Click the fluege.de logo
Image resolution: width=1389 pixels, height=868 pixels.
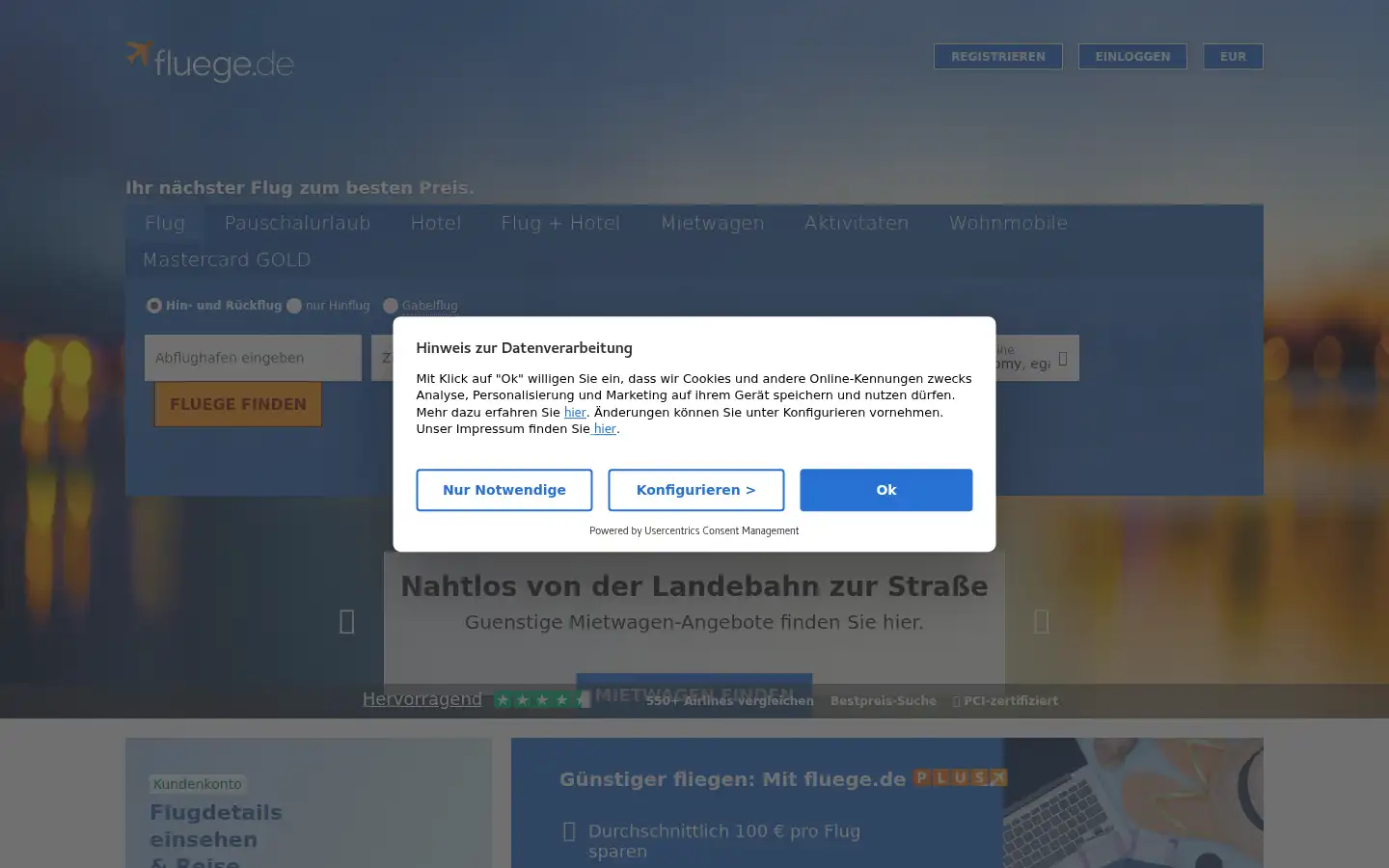pyautogui.click(x=209, y=61)
